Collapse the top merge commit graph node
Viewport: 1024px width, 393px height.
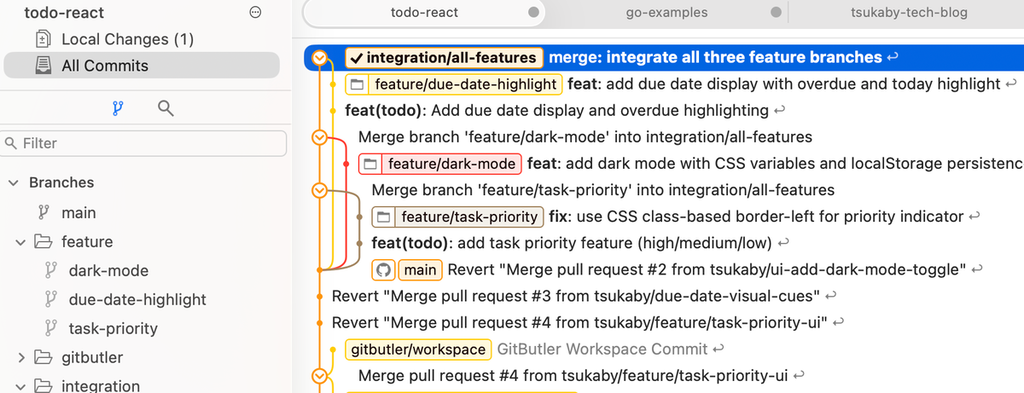pyautogui.click(x=319, y=57)
